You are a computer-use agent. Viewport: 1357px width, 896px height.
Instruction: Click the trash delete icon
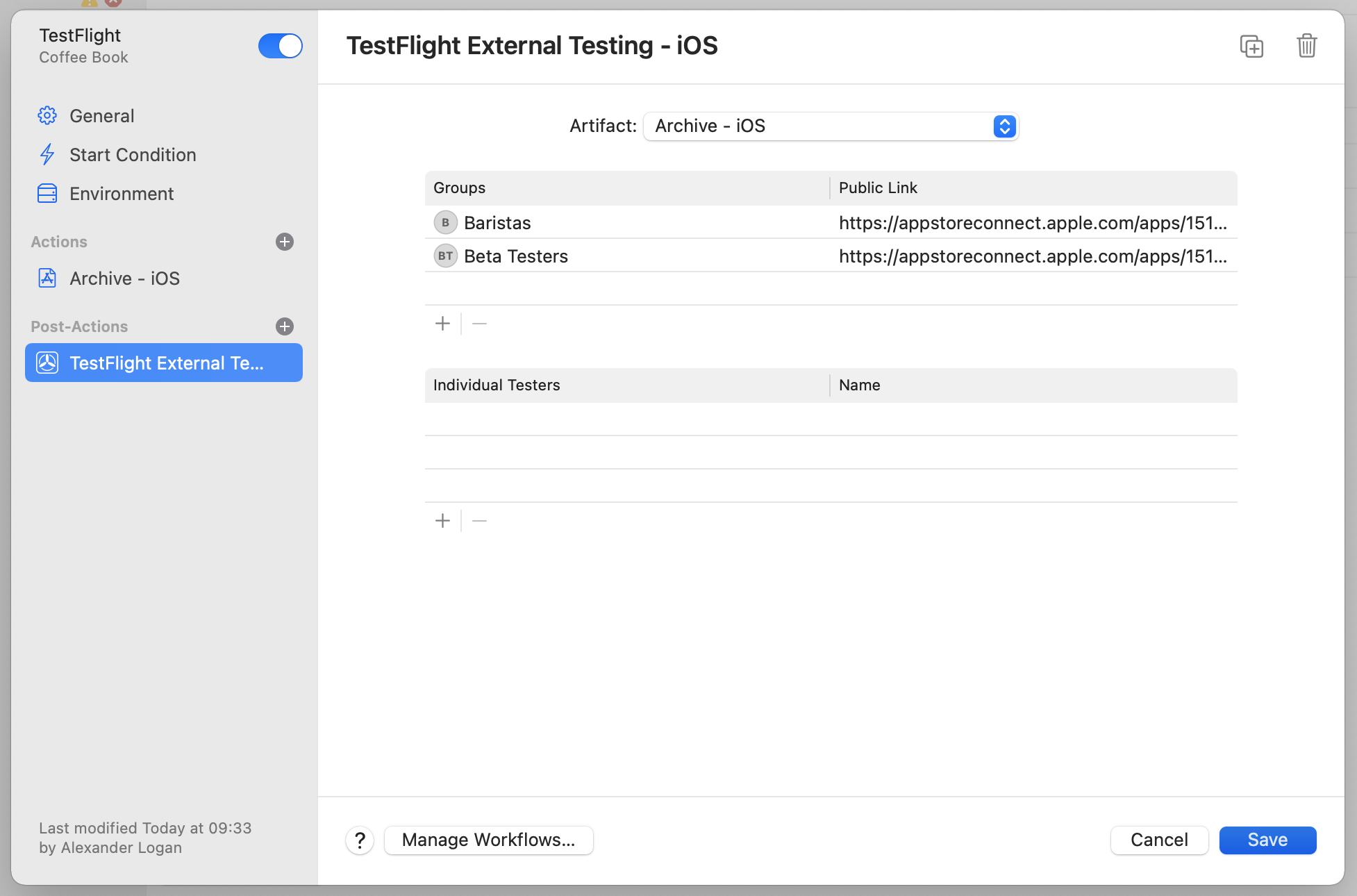[x=1306, y=47]
